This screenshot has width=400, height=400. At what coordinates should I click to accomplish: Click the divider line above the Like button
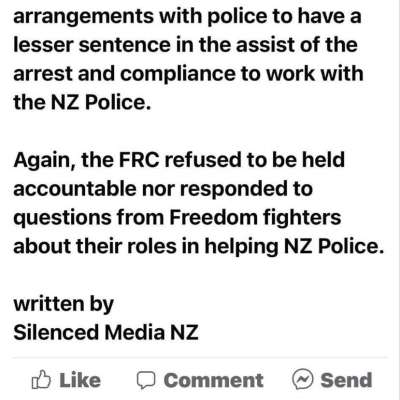click(200, 357)
